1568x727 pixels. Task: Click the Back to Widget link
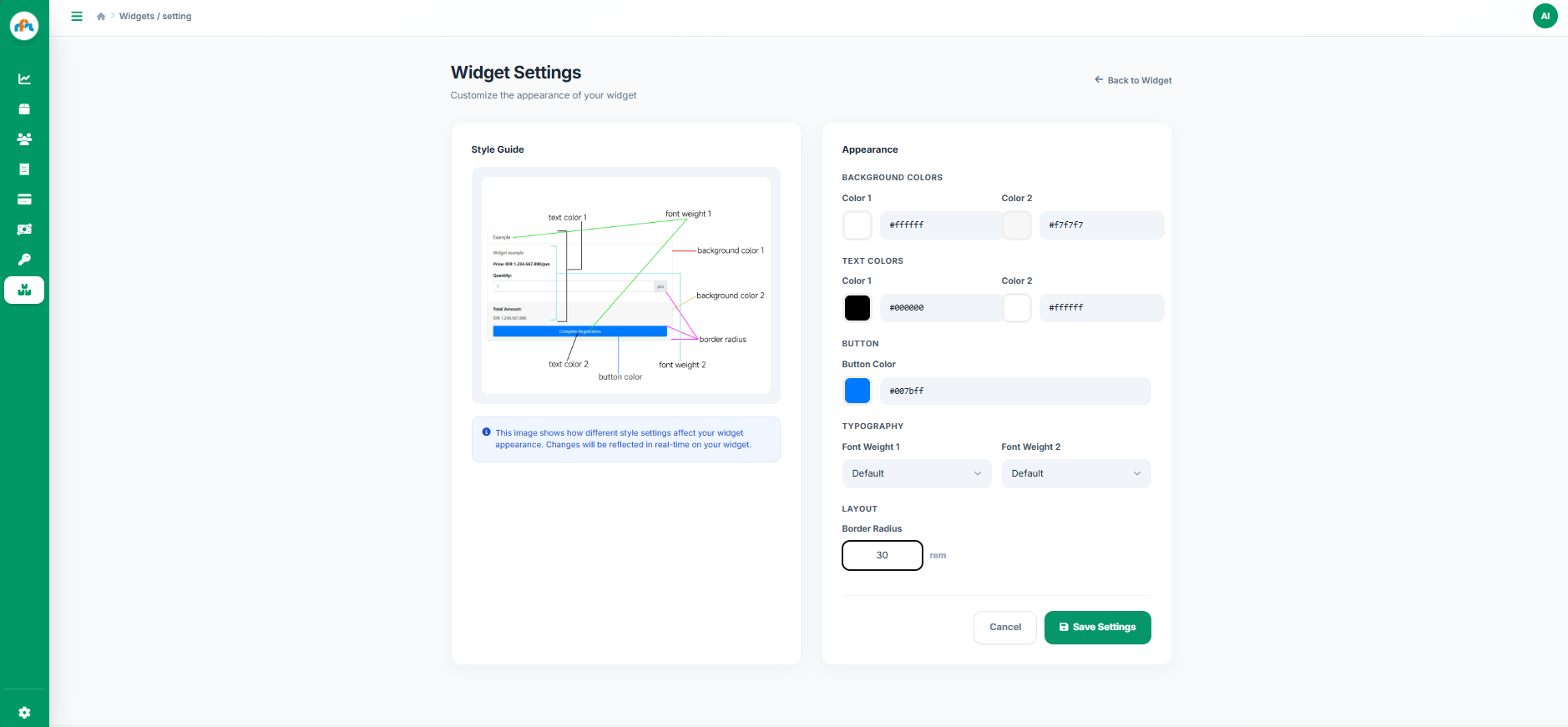click(1132, 80)
